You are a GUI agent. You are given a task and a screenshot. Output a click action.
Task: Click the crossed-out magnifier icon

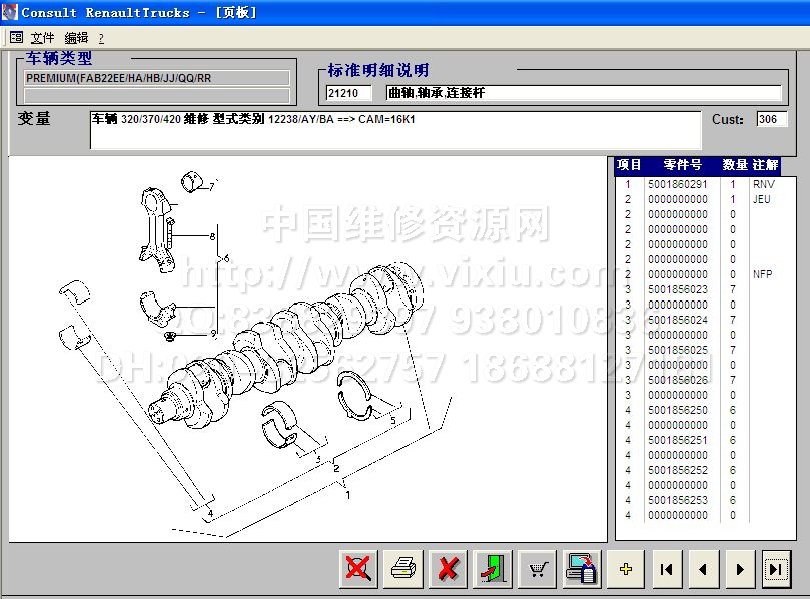coord(357,569)
